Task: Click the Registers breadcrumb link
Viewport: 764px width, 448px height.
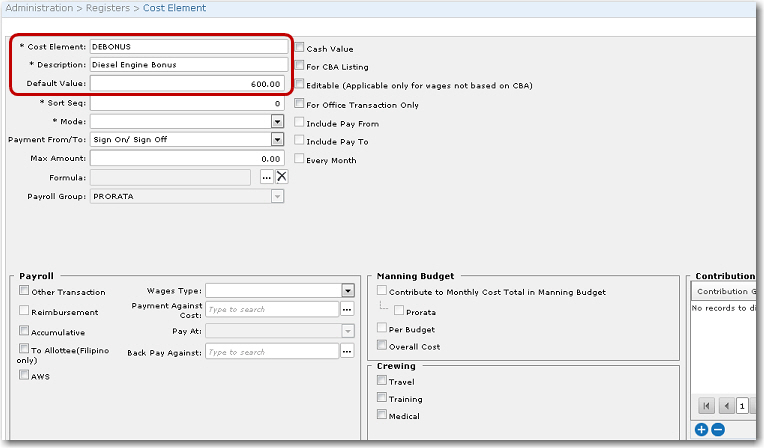Action: coord(109,8)
